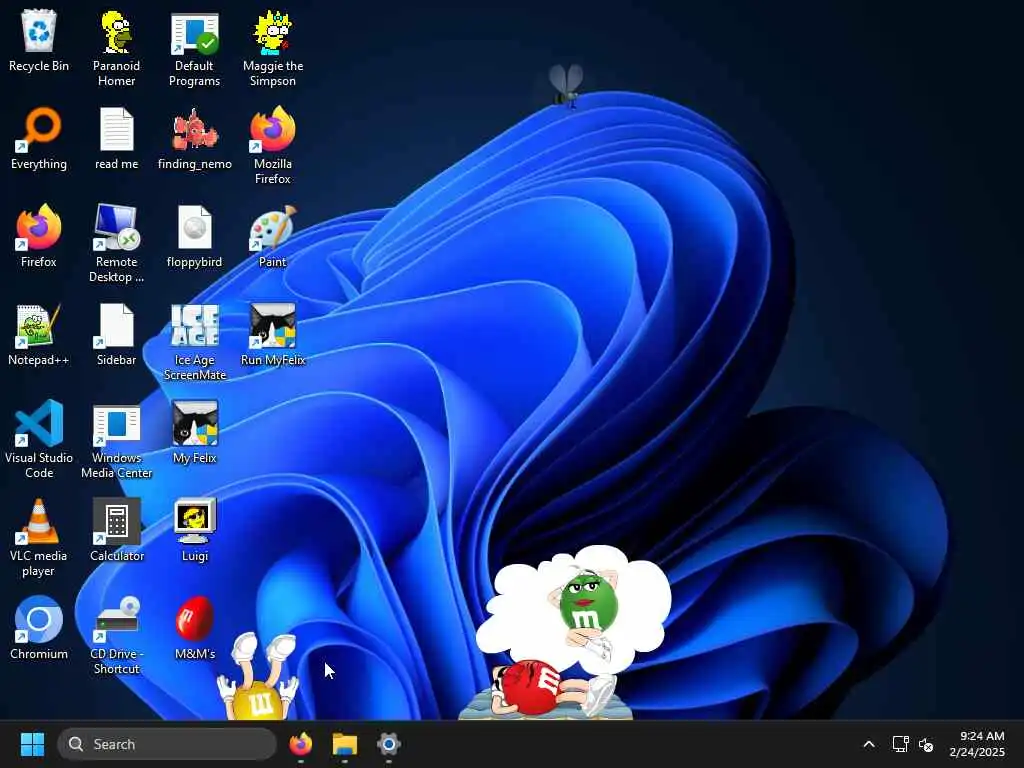
Task: Click the fly screenmate on the wallpaper
Action: coord(566,85)
